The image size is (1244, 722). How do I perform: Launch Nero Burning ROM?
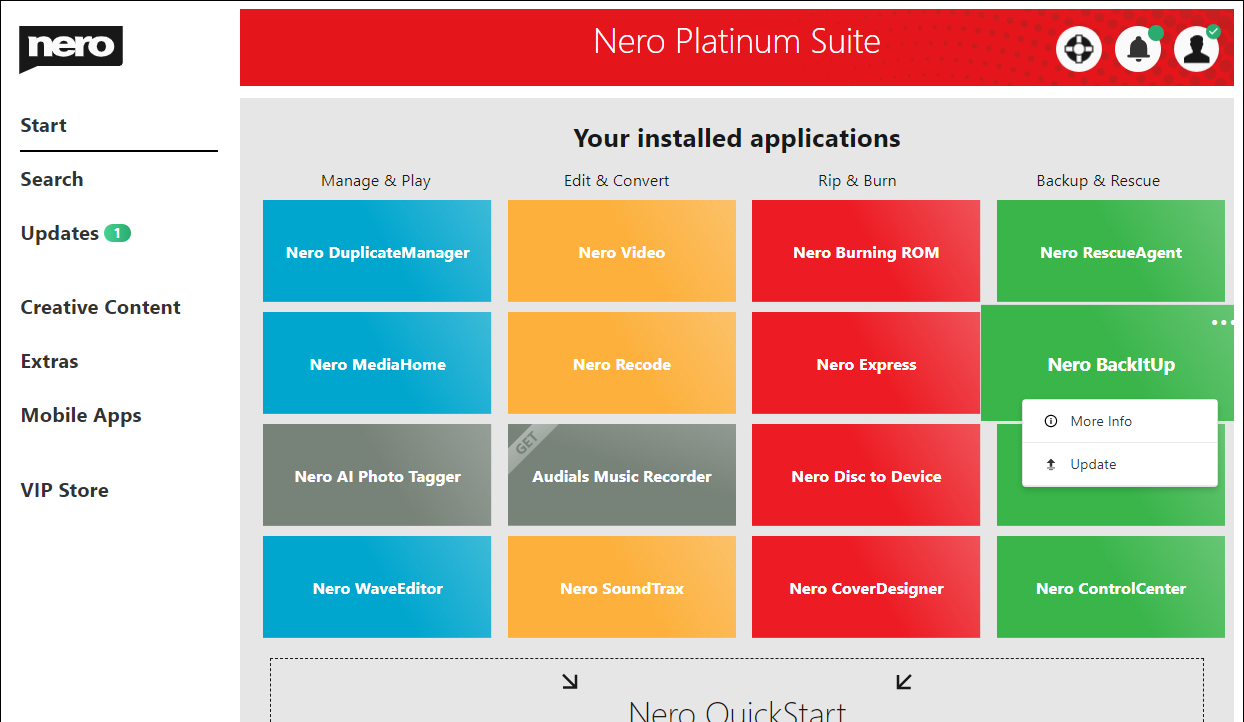pos(866,251)
